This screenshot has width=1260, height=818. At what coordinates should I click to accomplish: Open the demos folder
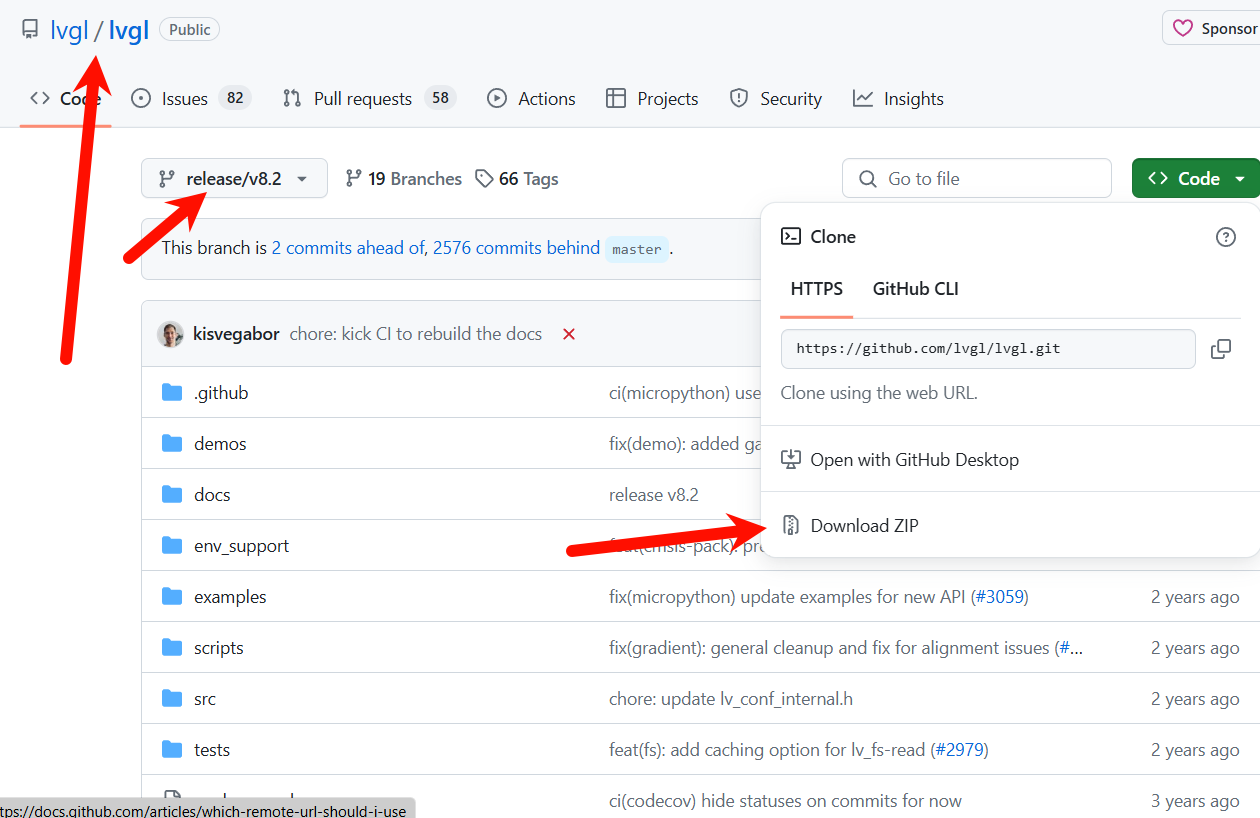click(x=220, y=444)
